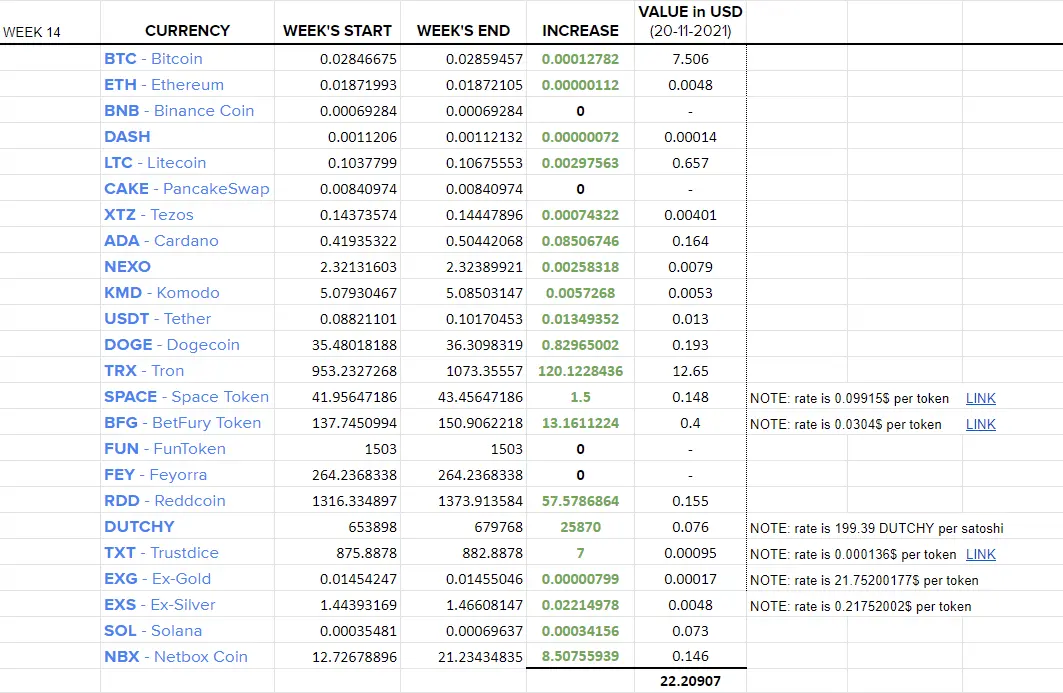The image size is (1063, 693).
Task: Select the note with rate 0.000136$ per token
Action: coord(853,555)
